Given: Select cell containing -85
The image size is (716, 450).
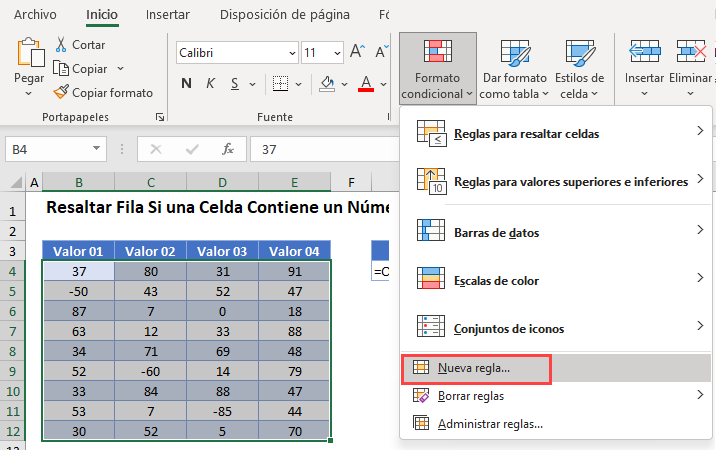Looking at the screenshot, I should pos(222,412).
